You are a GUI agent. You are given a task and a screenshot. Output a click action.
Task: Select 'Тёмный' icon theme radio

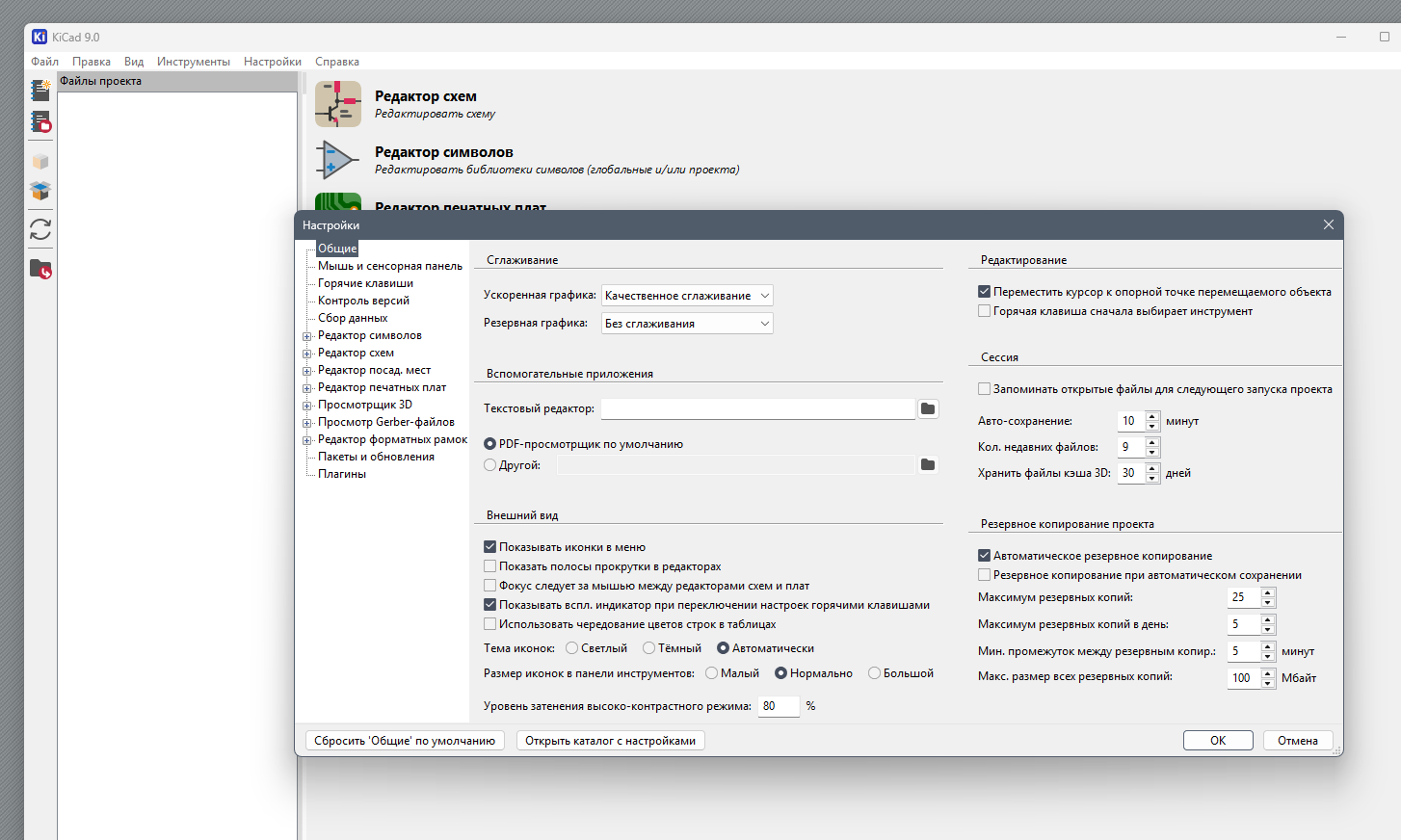pyautogui.click(x=649, y=648)
